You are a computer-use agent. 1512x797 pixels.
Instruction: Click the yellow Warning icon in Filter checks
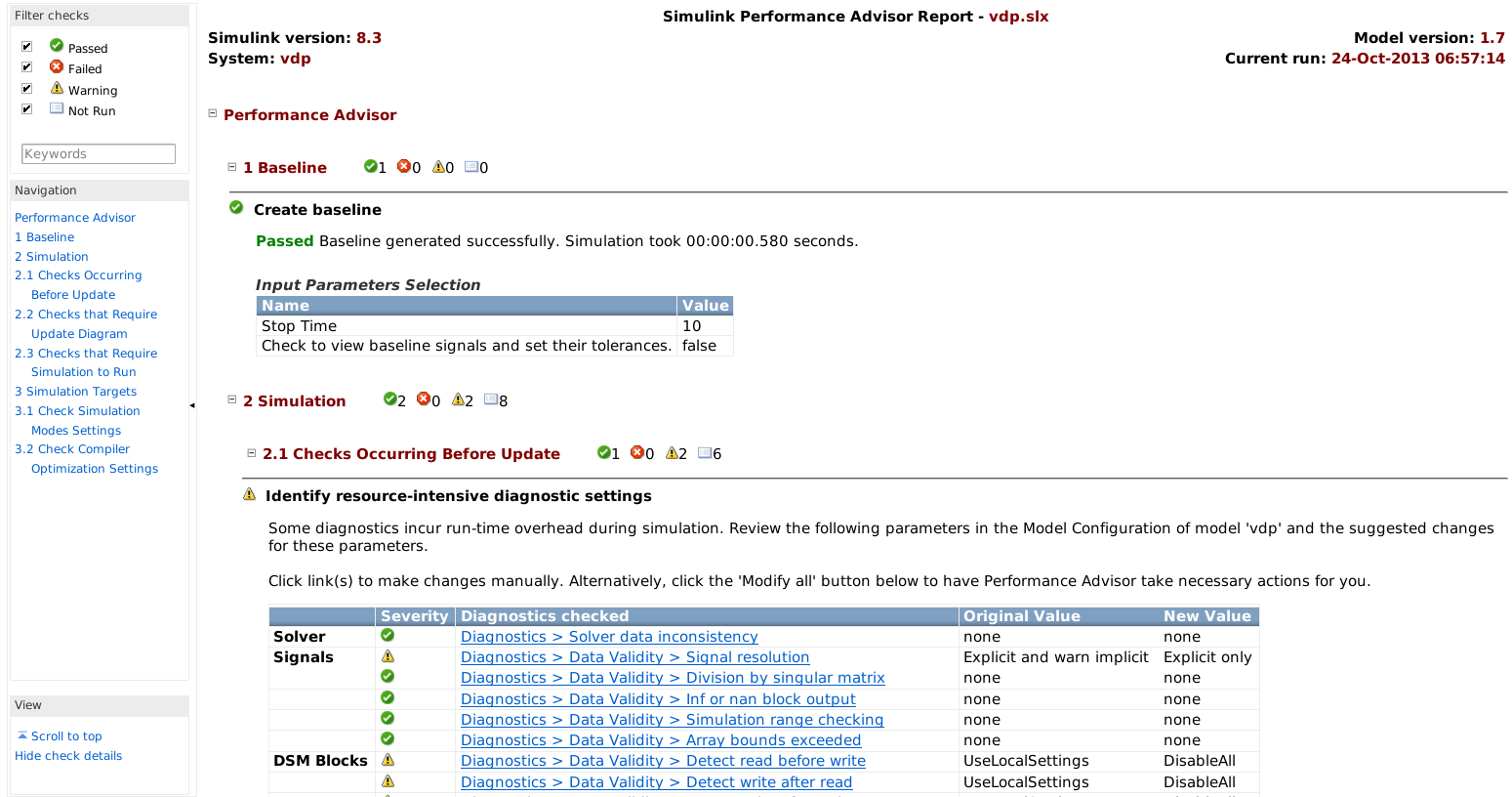(57, 88)
